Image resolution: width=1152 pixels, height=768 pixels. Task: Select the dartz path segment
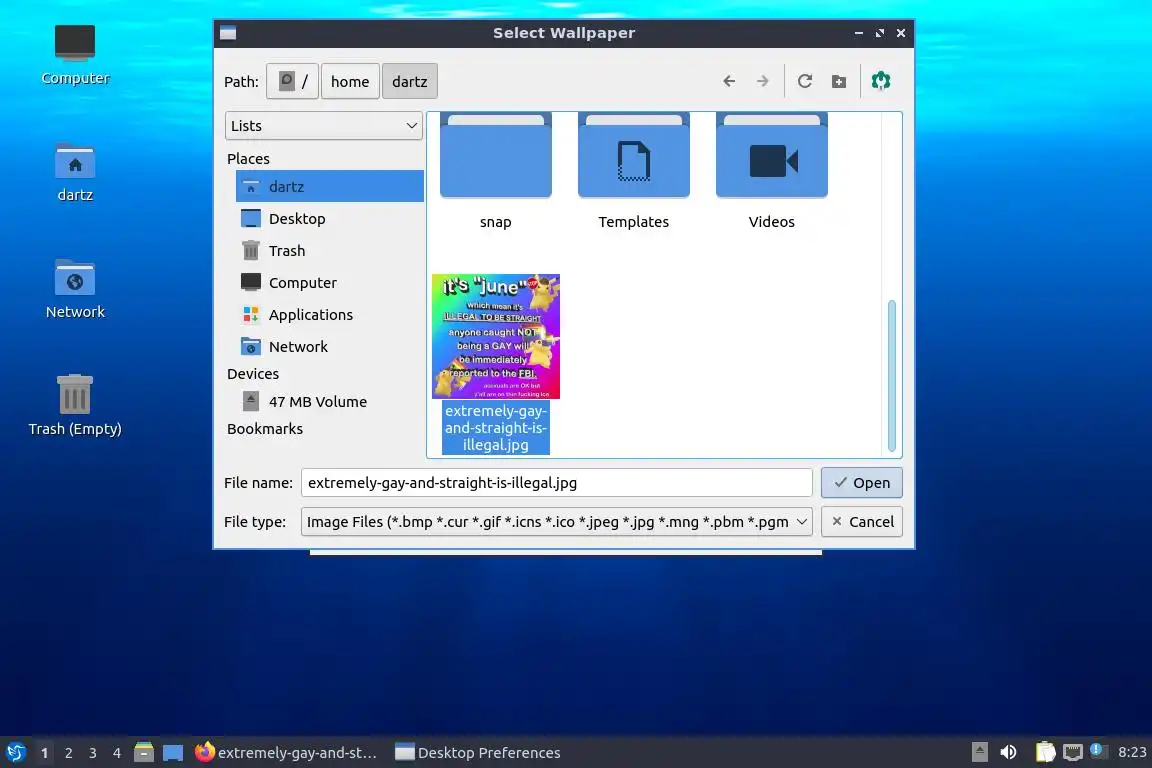pyautogui.click(x=409, y=81)
